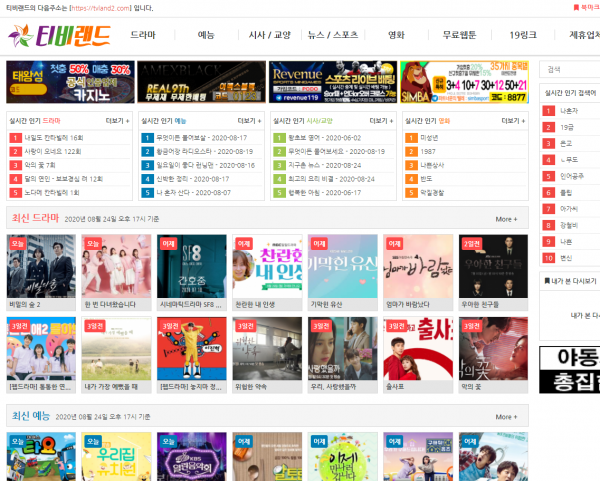Open the 우리, 사랑했을까 poster

342,349
